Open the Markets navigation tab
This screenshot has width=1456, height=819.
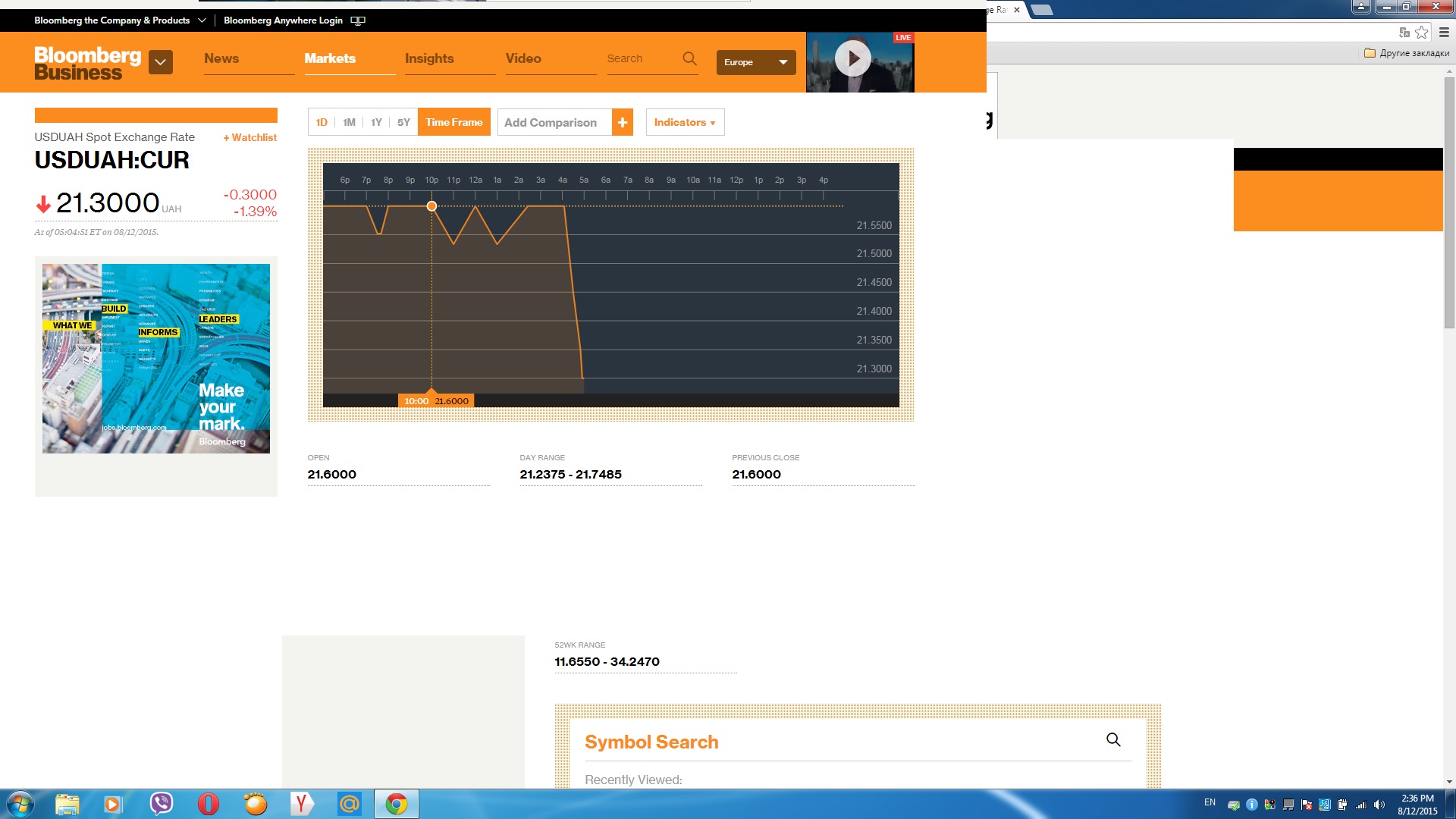pos(330,58)
